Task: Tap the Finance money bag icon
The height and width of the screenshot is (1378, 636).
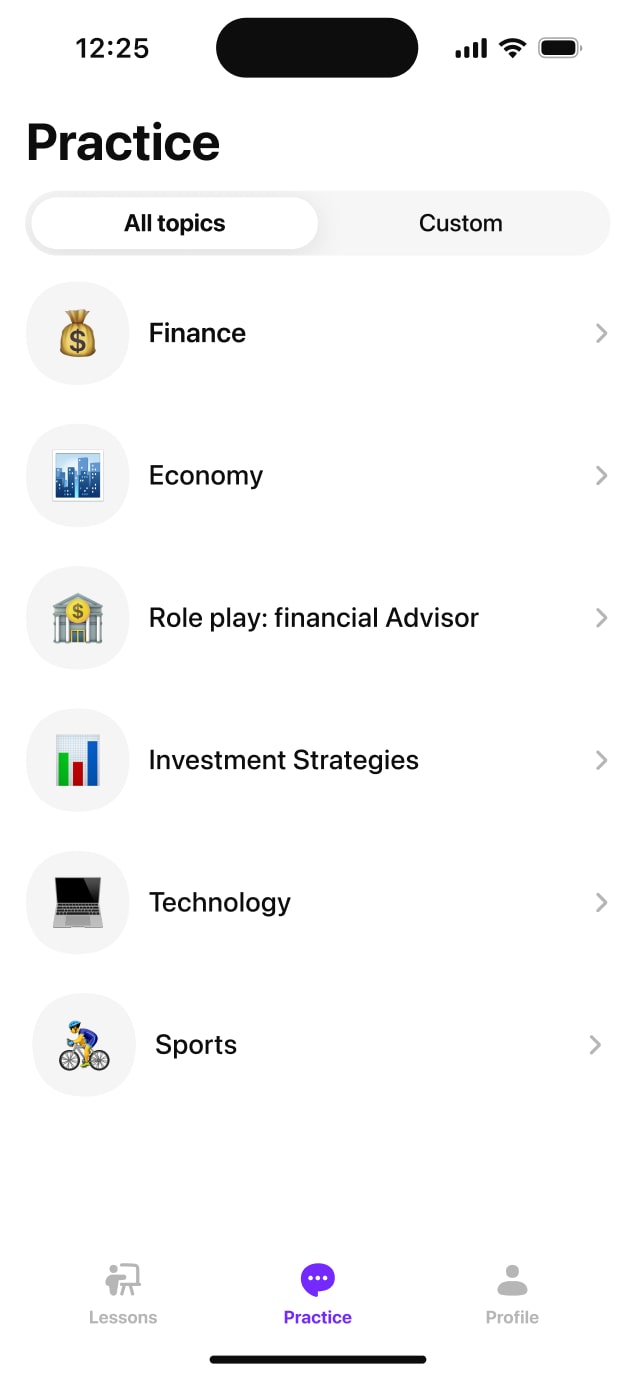Action: [x=77, y=333]
